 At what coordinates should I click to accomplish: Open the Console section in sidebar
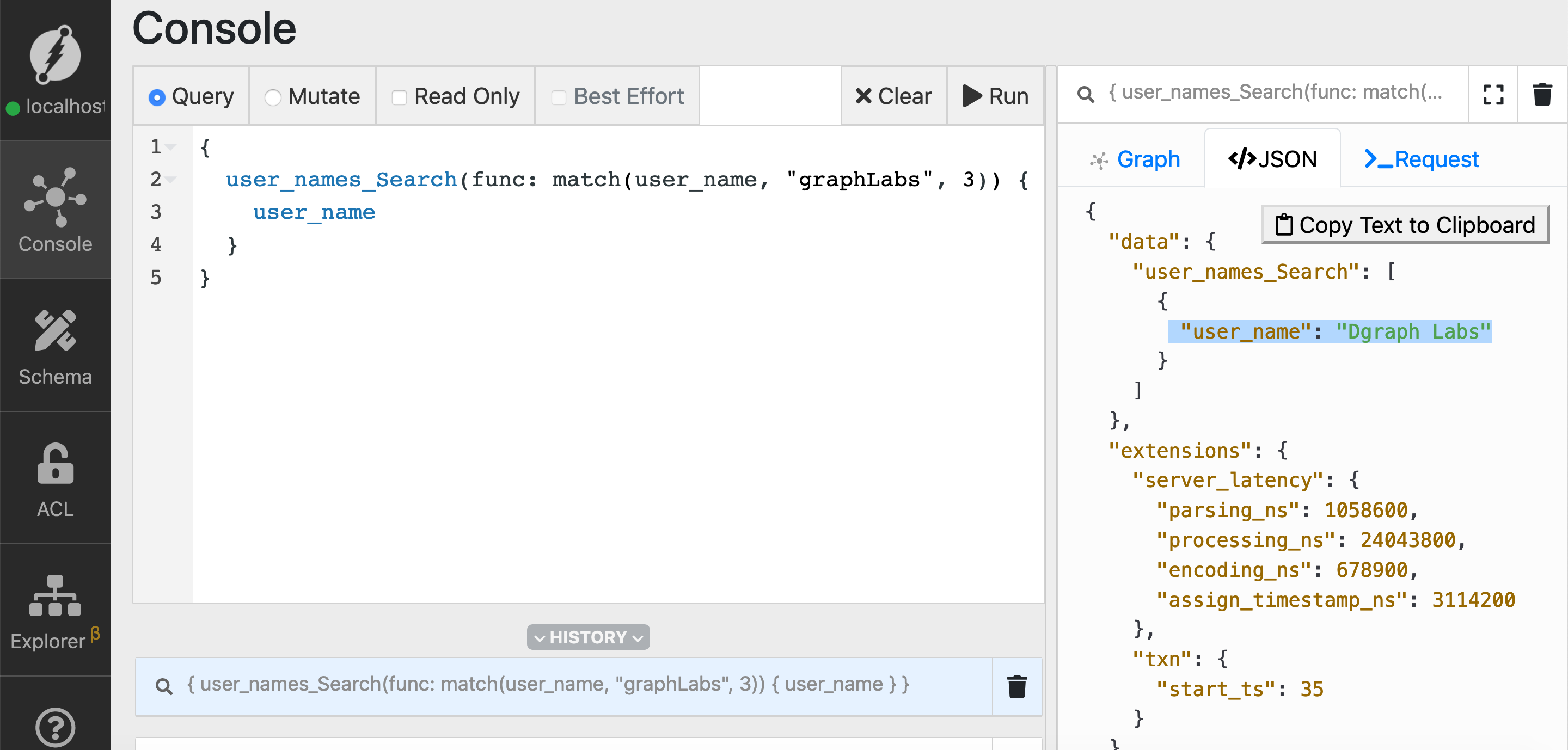(x=55, y=210)
